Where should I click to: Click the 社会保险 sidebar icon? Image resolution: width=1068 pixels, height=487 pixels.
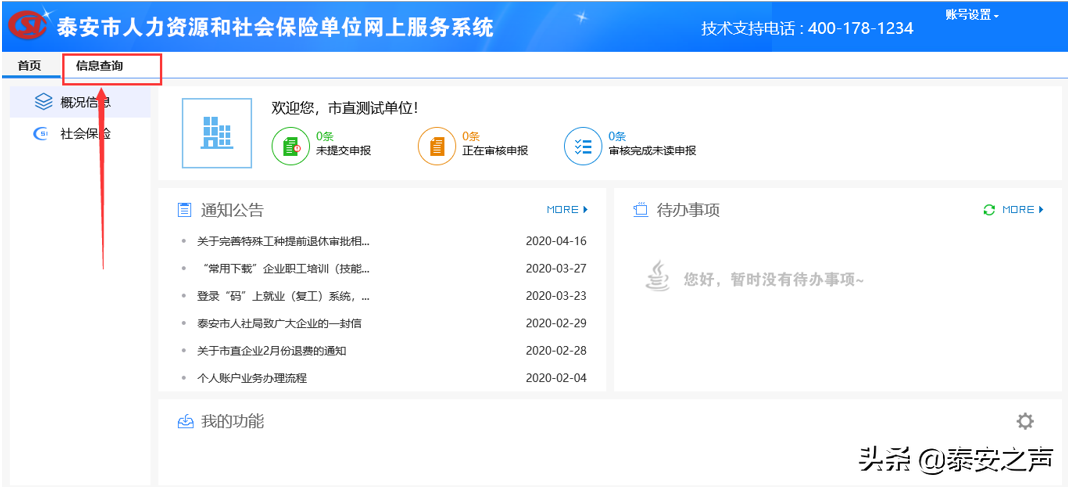click(x=41, y=133)
